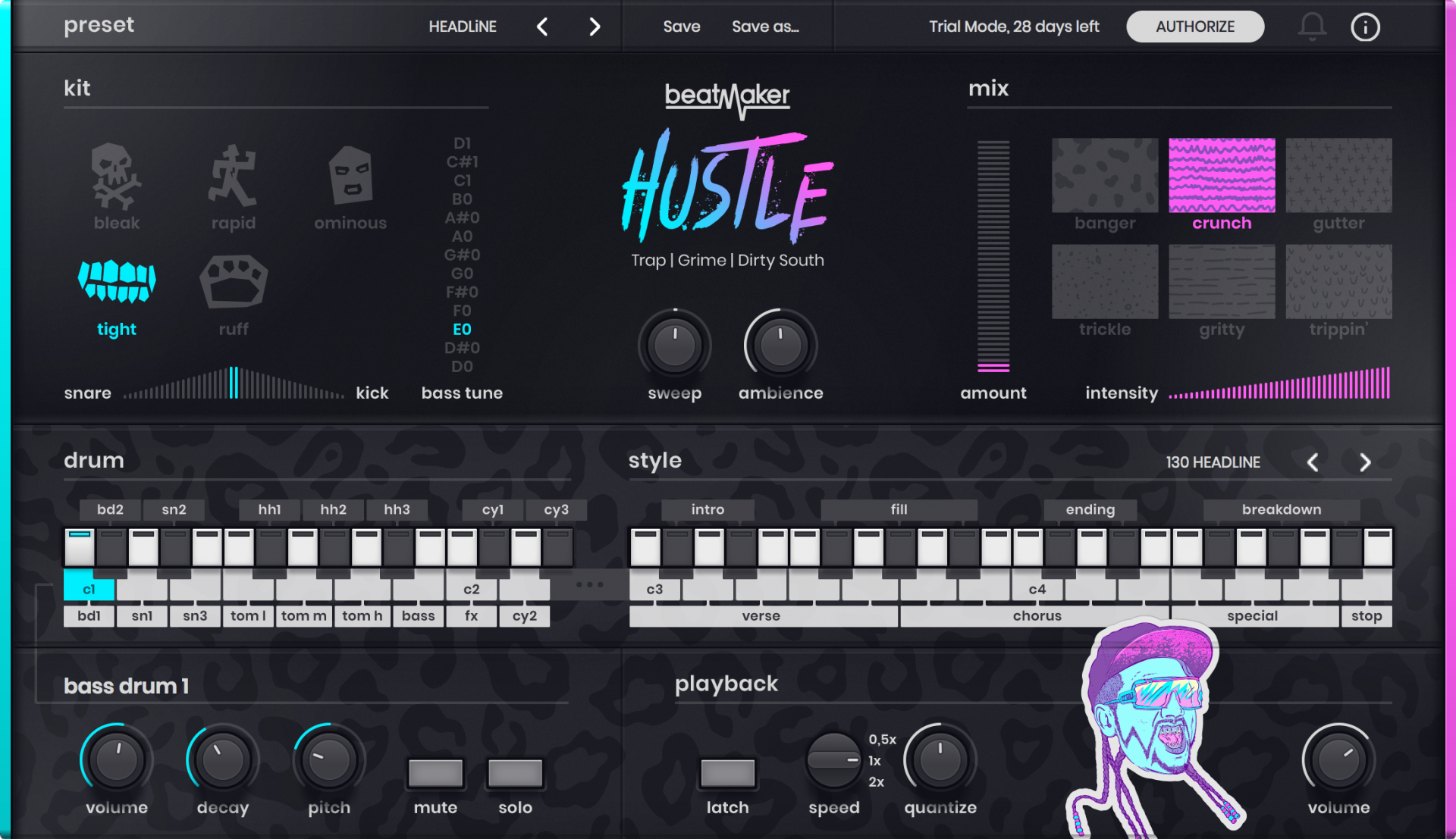
Task: Select the ruff brass-knuckles kit icon
Action: coord(233,282)
